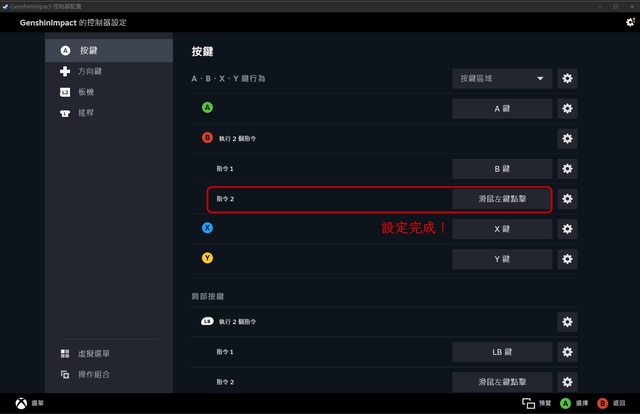The width and height of the screenshot is (640, 414).
Task: Open gear settings for B button's 指令 1
Action: pos(567,169)
